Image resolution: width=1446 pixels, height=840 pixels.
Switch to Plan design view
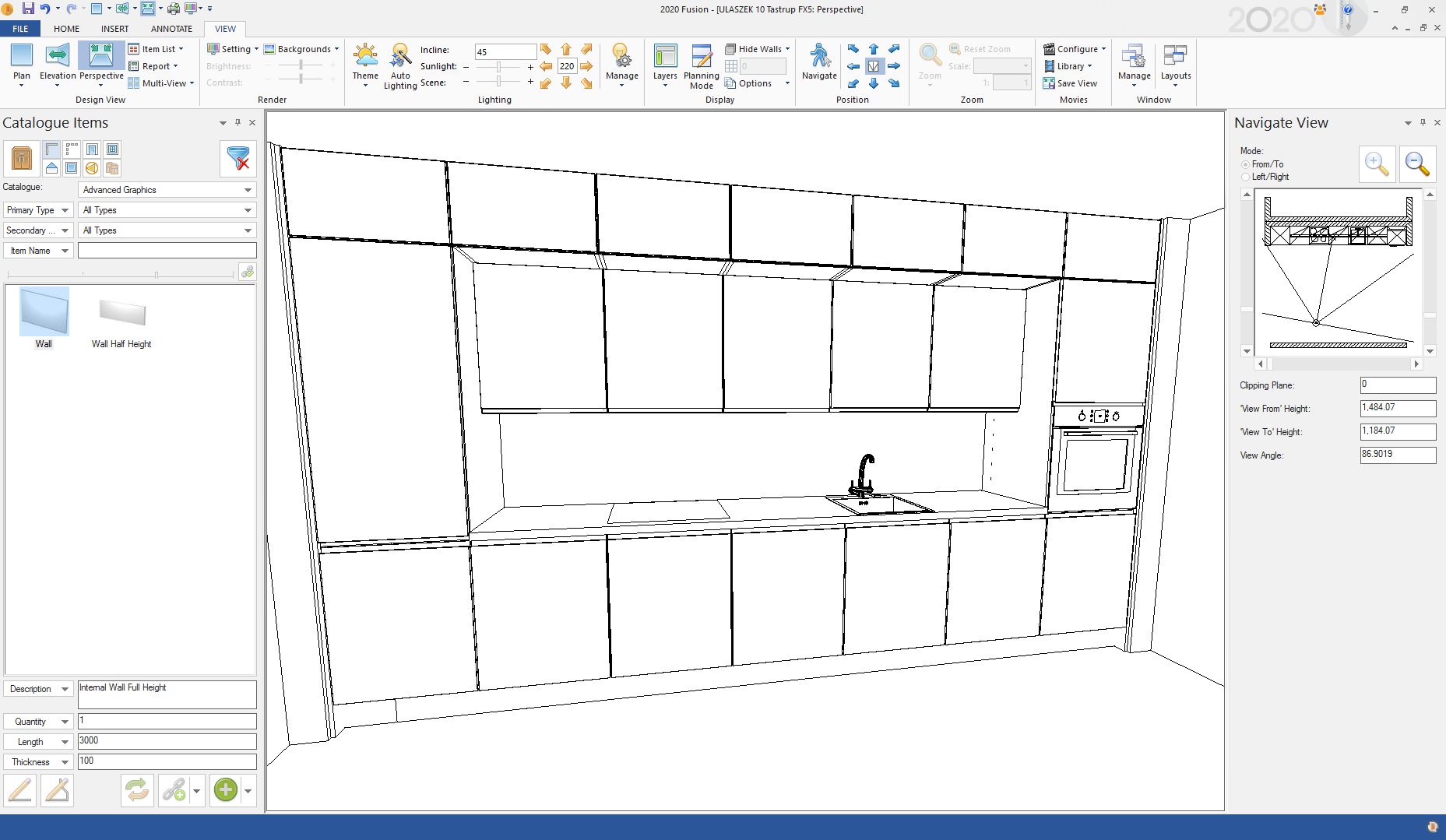[22, 62]
